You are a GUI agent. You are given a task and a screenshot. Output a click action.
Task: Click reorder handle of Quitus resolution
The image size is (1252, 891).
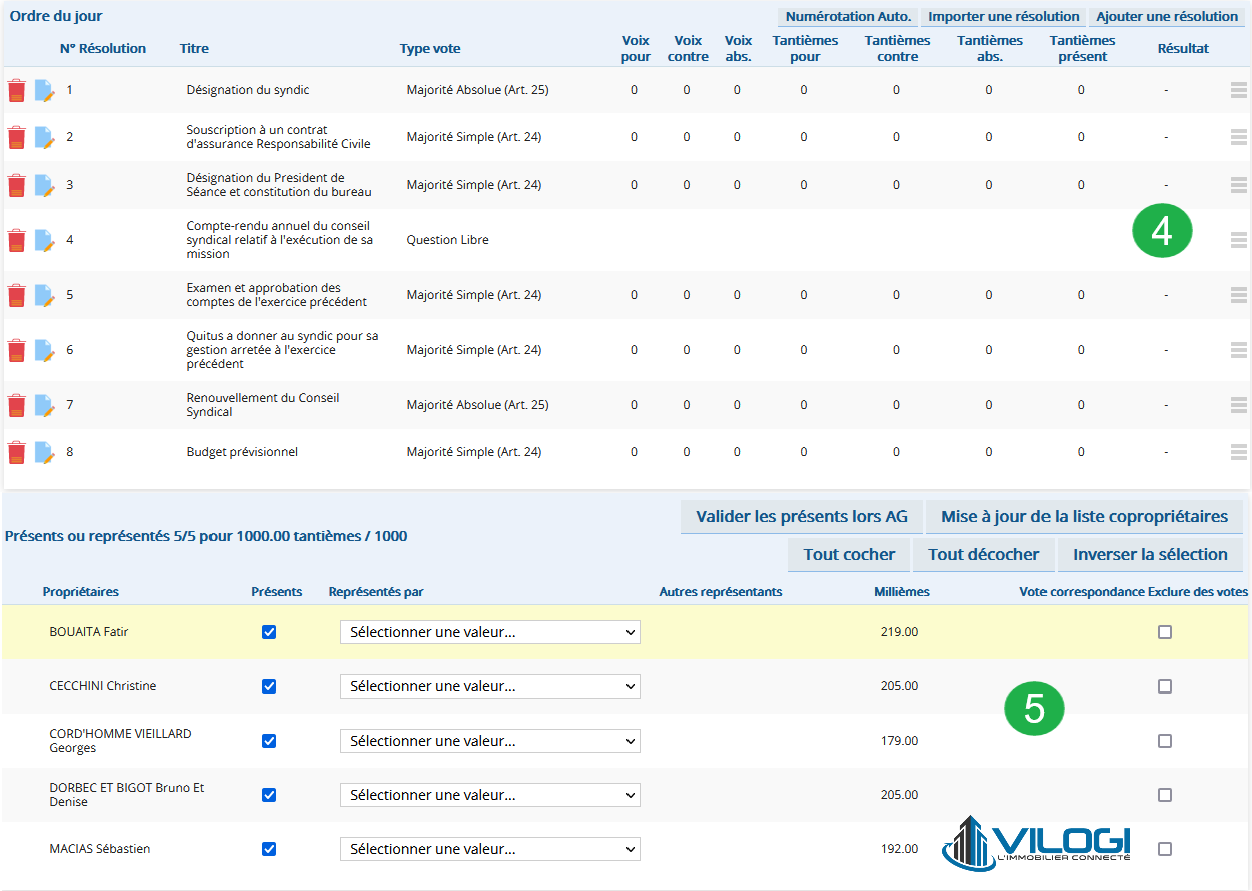tap(1239, 350)
